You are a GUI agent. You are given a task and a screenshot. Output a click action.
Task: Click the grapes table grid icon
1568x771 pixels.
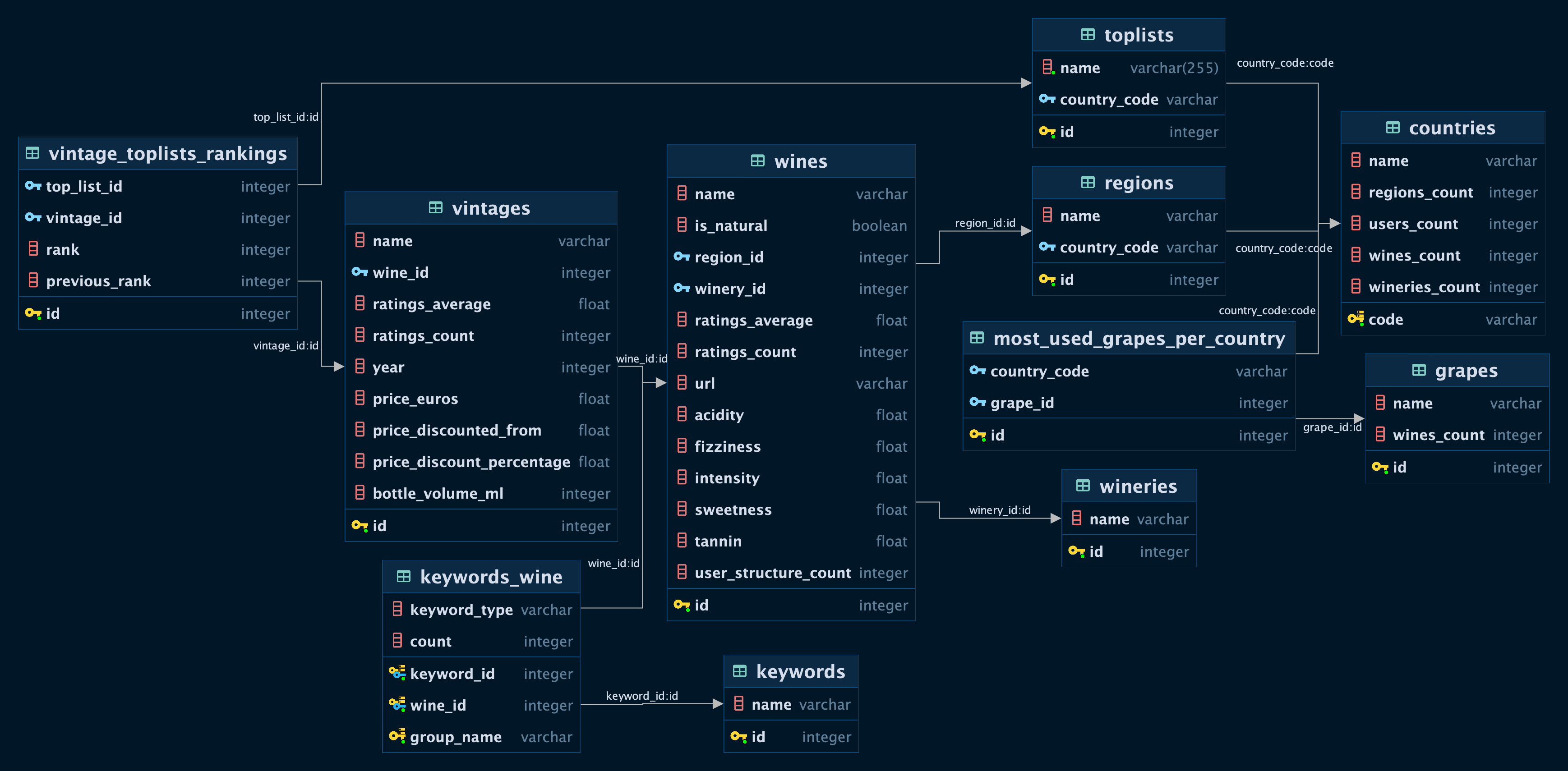point(1418,371)
